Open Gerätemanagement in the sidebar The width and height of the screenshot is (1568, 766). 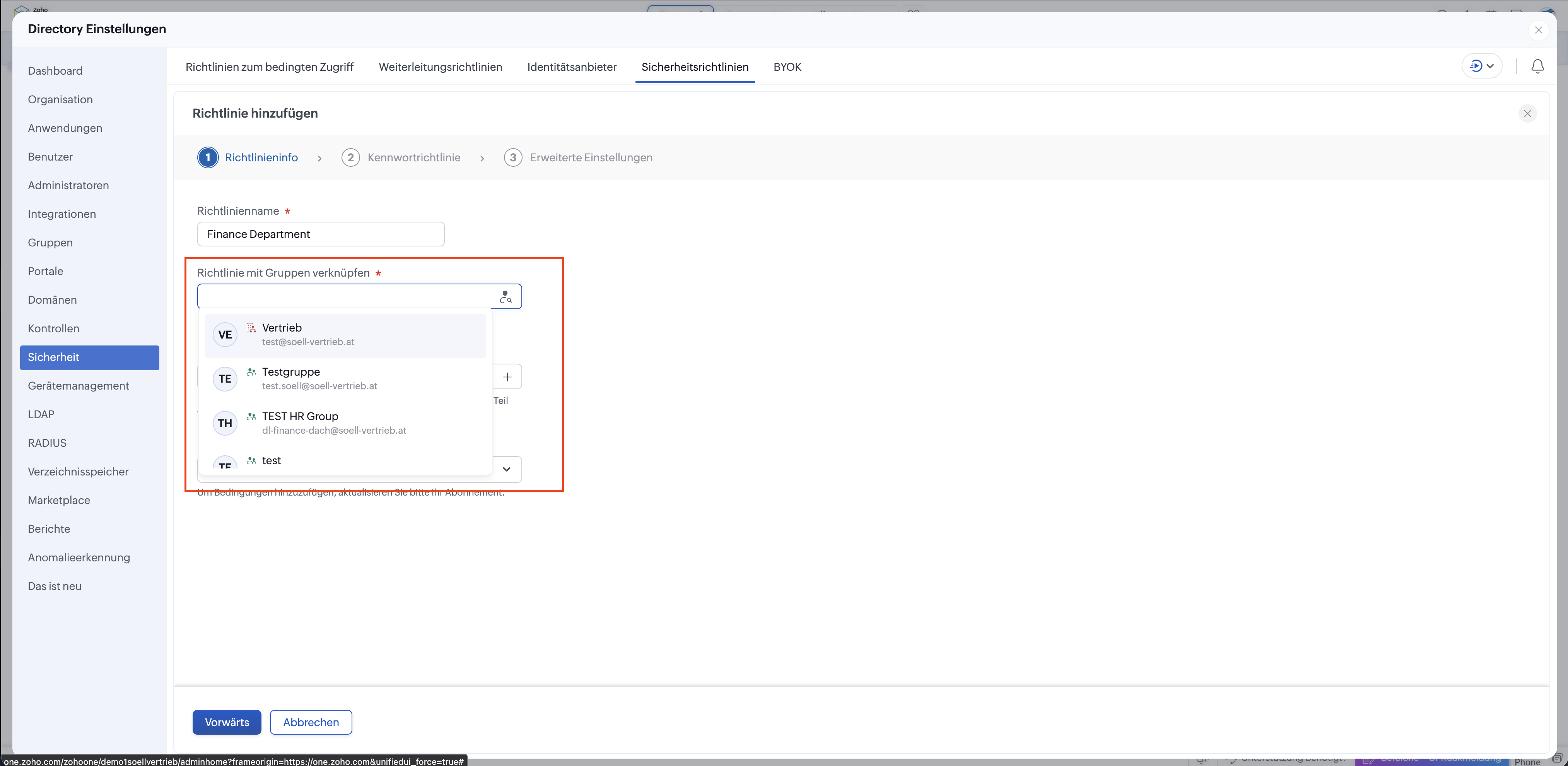point(78,386)
